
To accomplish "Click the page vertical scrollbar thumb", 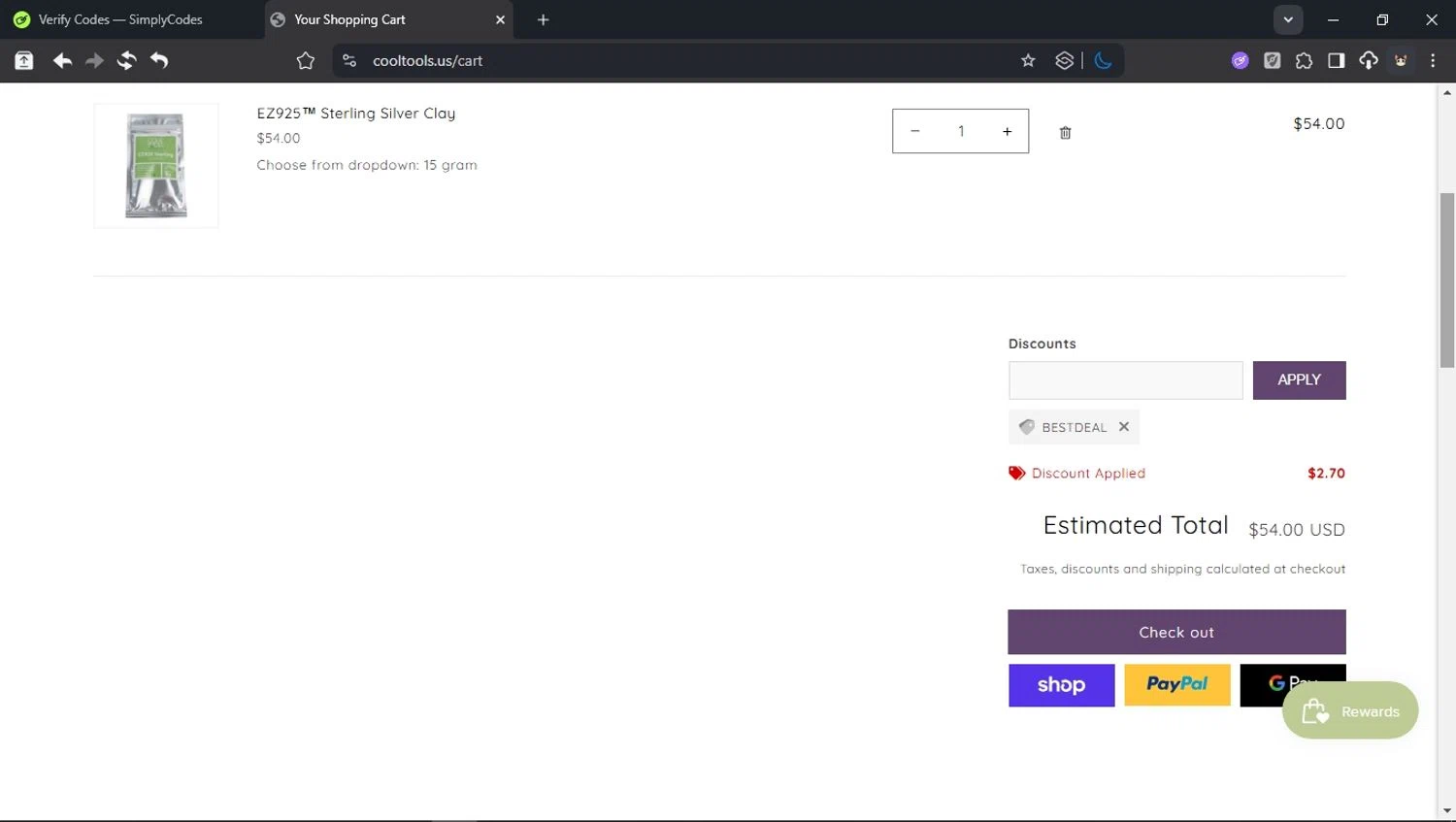I will pos(1447,280).
